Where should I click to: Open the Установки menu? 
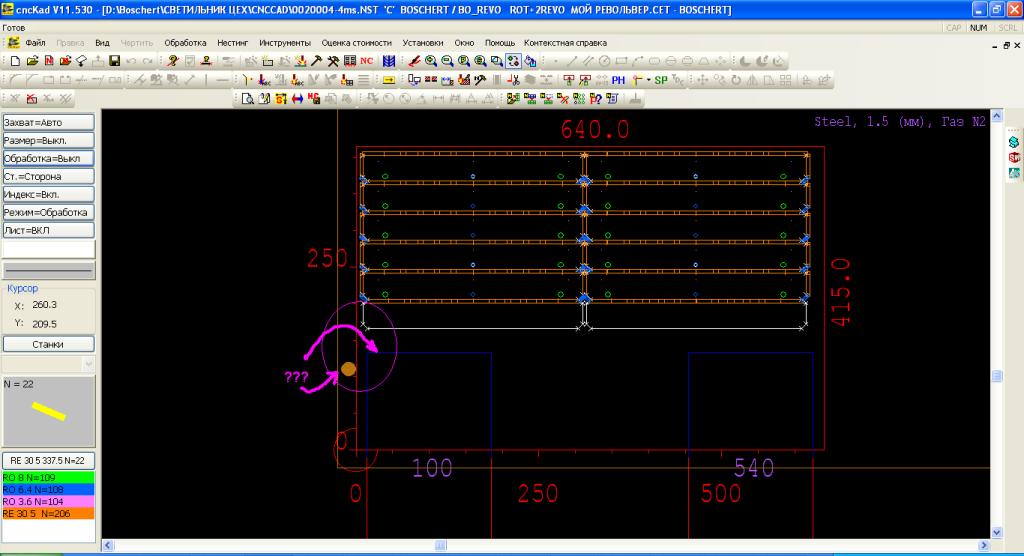coord(423,42)
